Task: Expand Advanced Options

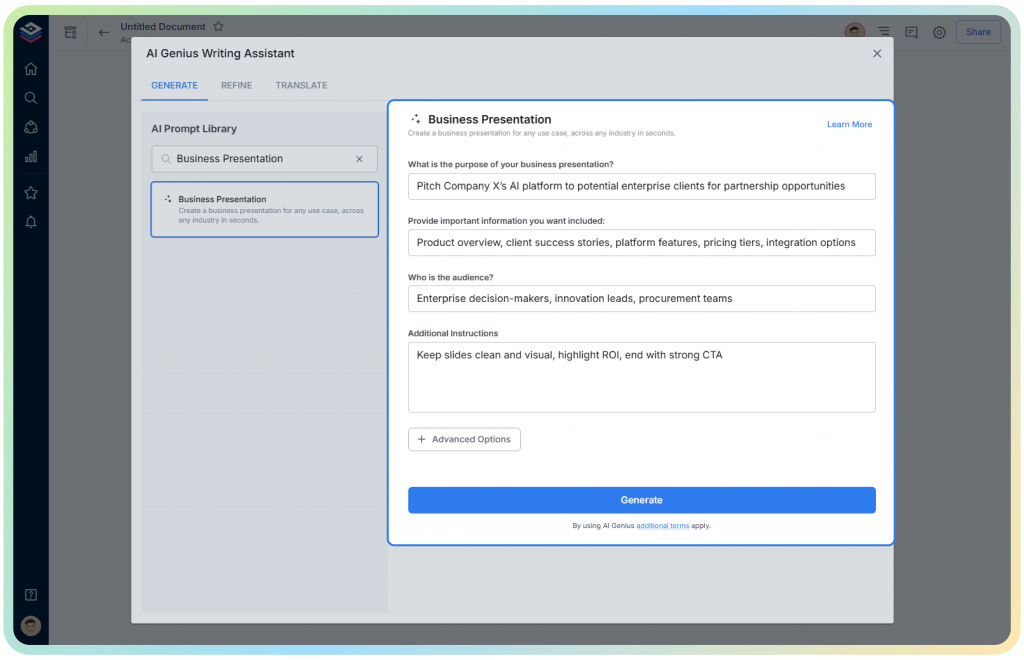Action: (464, 439)
